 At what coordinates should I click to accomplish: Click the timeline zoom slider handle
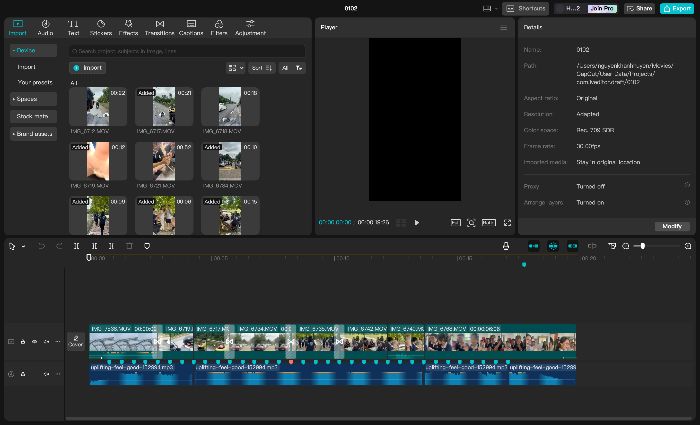pyautogui.click(x=642, y=246)
